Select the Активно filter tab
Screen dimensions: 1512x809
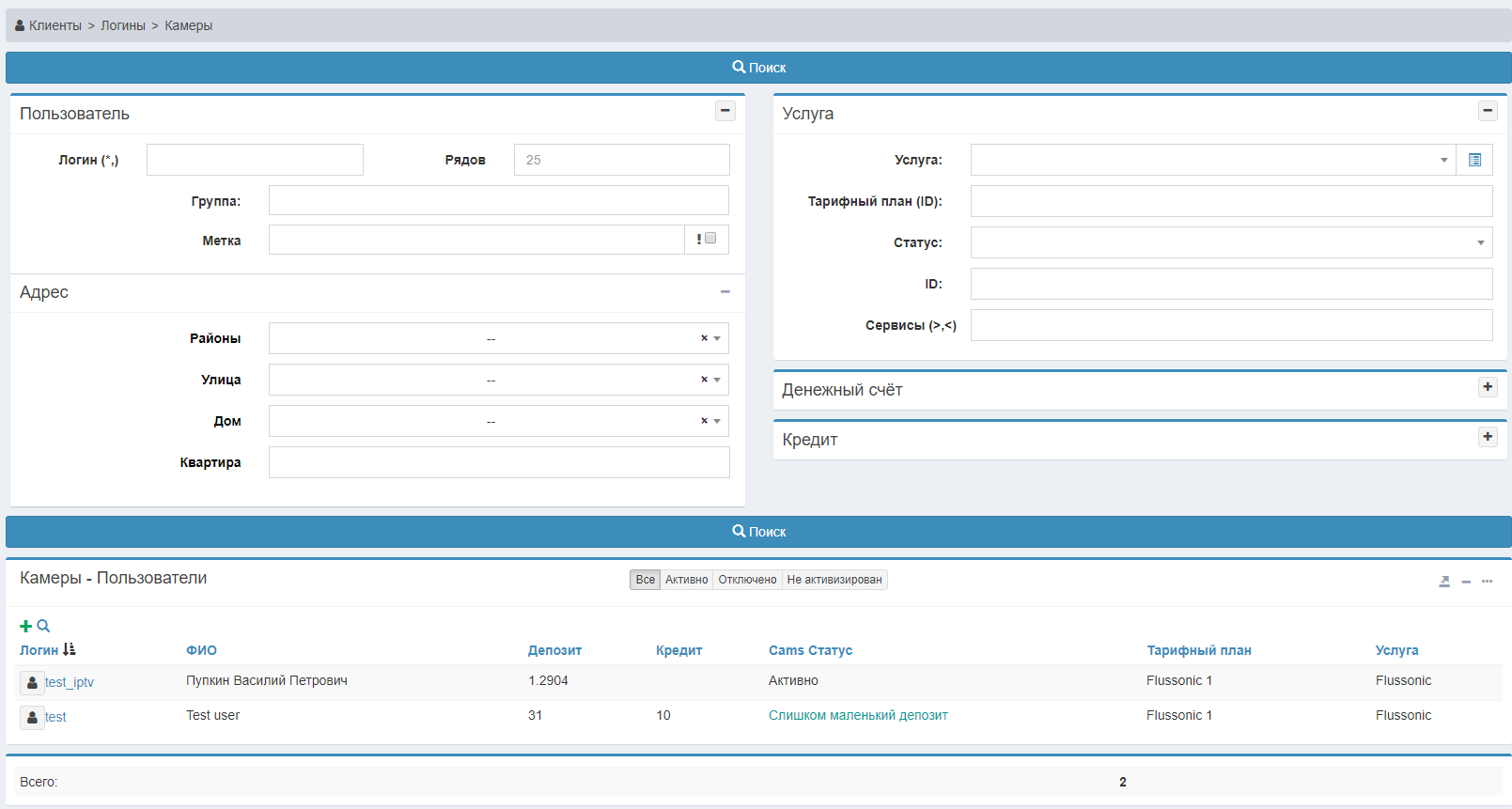coord(686,580)
